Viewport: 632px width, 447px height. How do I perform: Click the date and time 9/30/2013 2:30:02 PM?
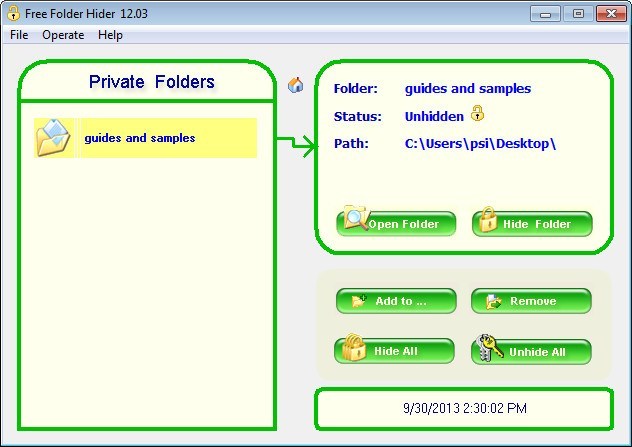[465, 408]
